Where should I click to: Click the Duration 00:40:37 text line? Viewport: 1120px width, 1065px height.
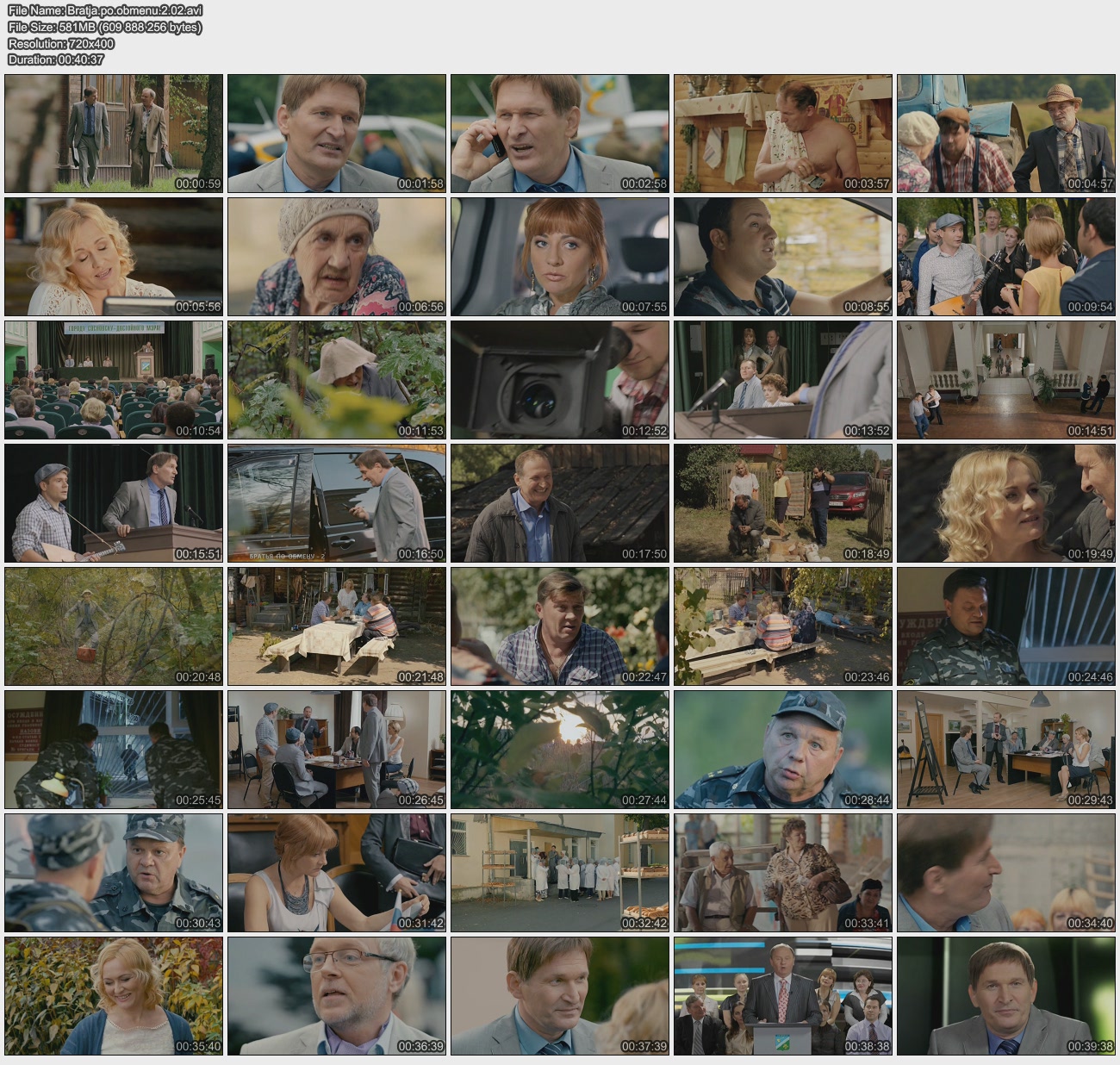tap(56, 59)
